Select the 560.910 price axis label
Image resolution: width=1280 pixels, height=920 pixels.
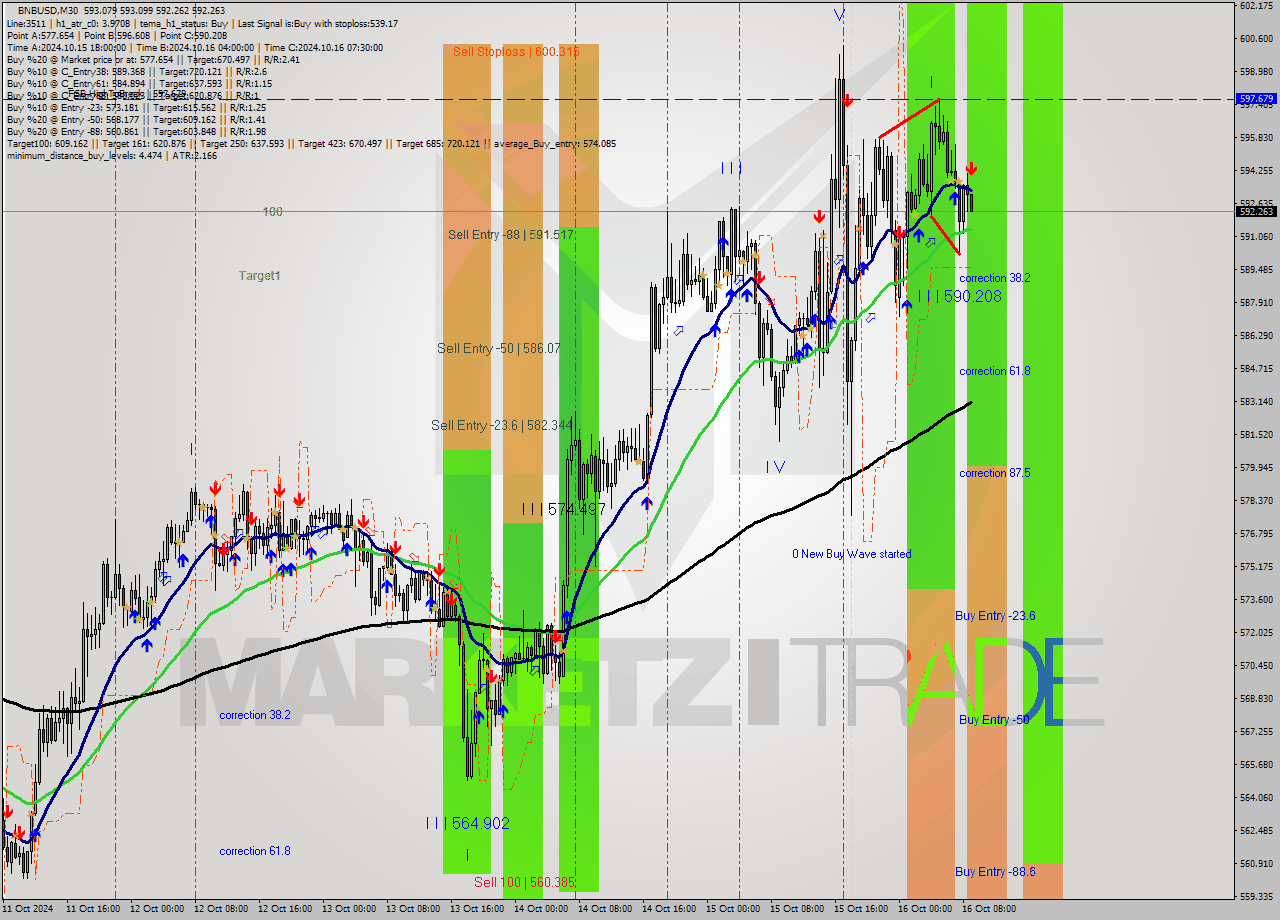click(x=1256, y=864)
